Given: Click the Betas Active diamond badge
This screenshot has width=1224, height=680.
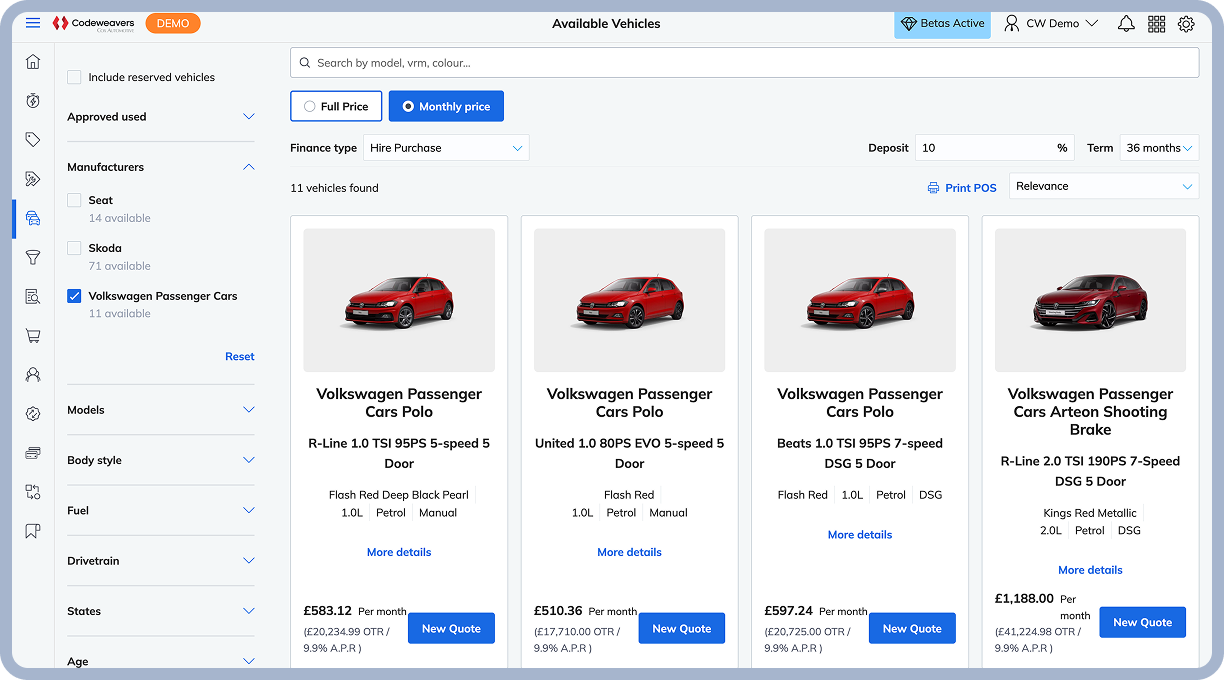Looking at the screenshot, I should (x=942, y=23).
